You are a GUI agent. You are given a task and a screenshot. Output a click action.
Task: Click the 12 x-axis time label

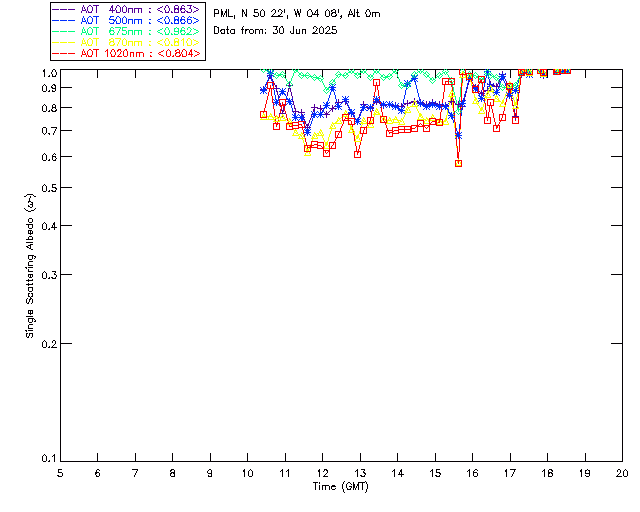(322, 474)
